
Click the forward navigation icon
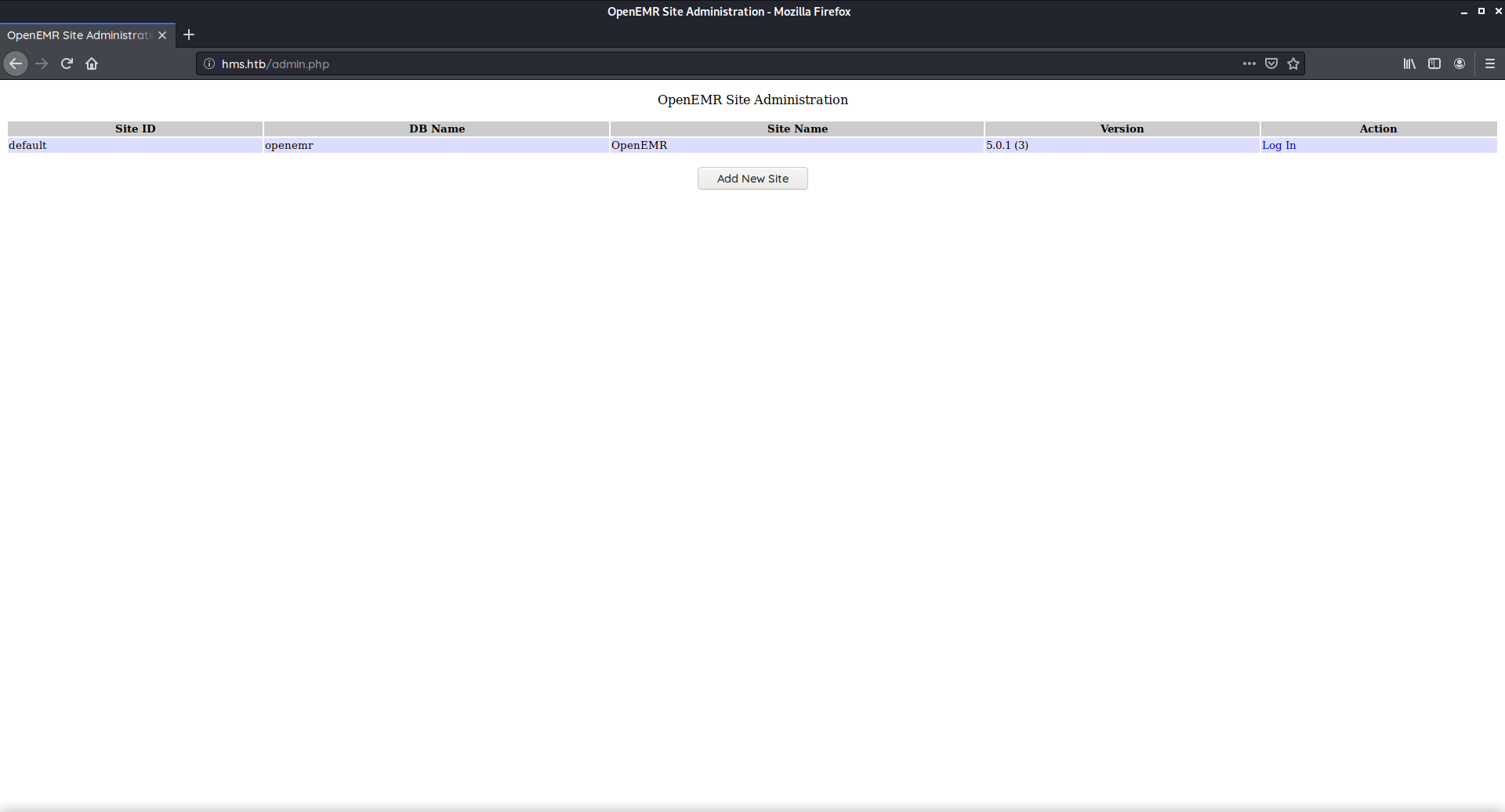click(42, 63)
